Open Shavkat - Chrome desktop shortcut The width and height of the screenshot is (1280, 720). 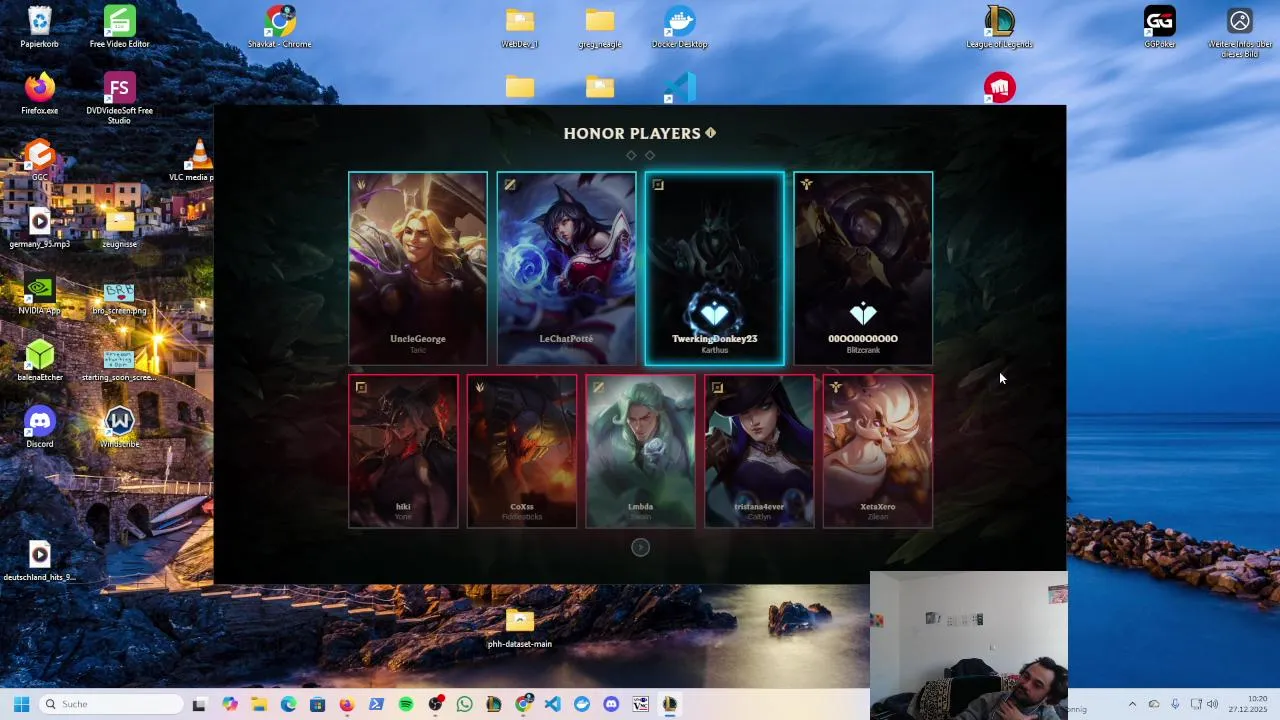pos(280,27)
